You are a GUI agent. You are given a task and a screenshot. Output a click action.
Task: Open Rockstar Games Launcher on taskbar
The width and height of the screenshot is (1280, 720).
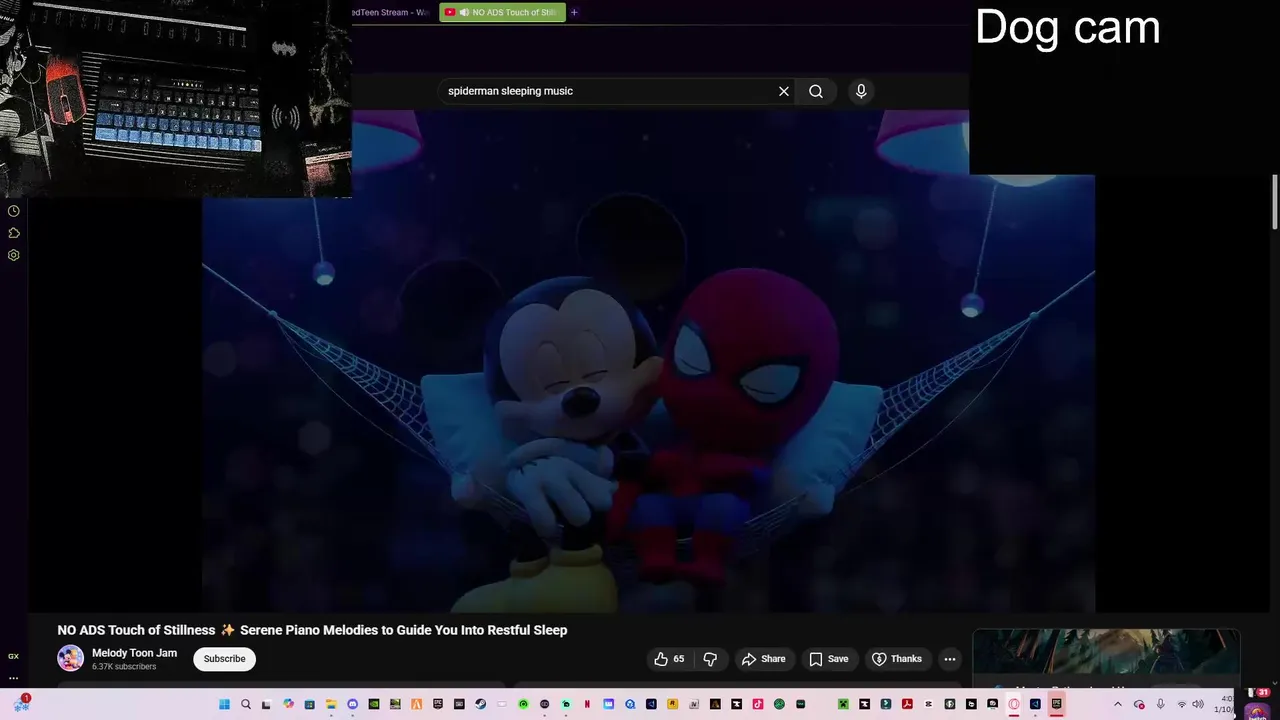pos(672,704)
